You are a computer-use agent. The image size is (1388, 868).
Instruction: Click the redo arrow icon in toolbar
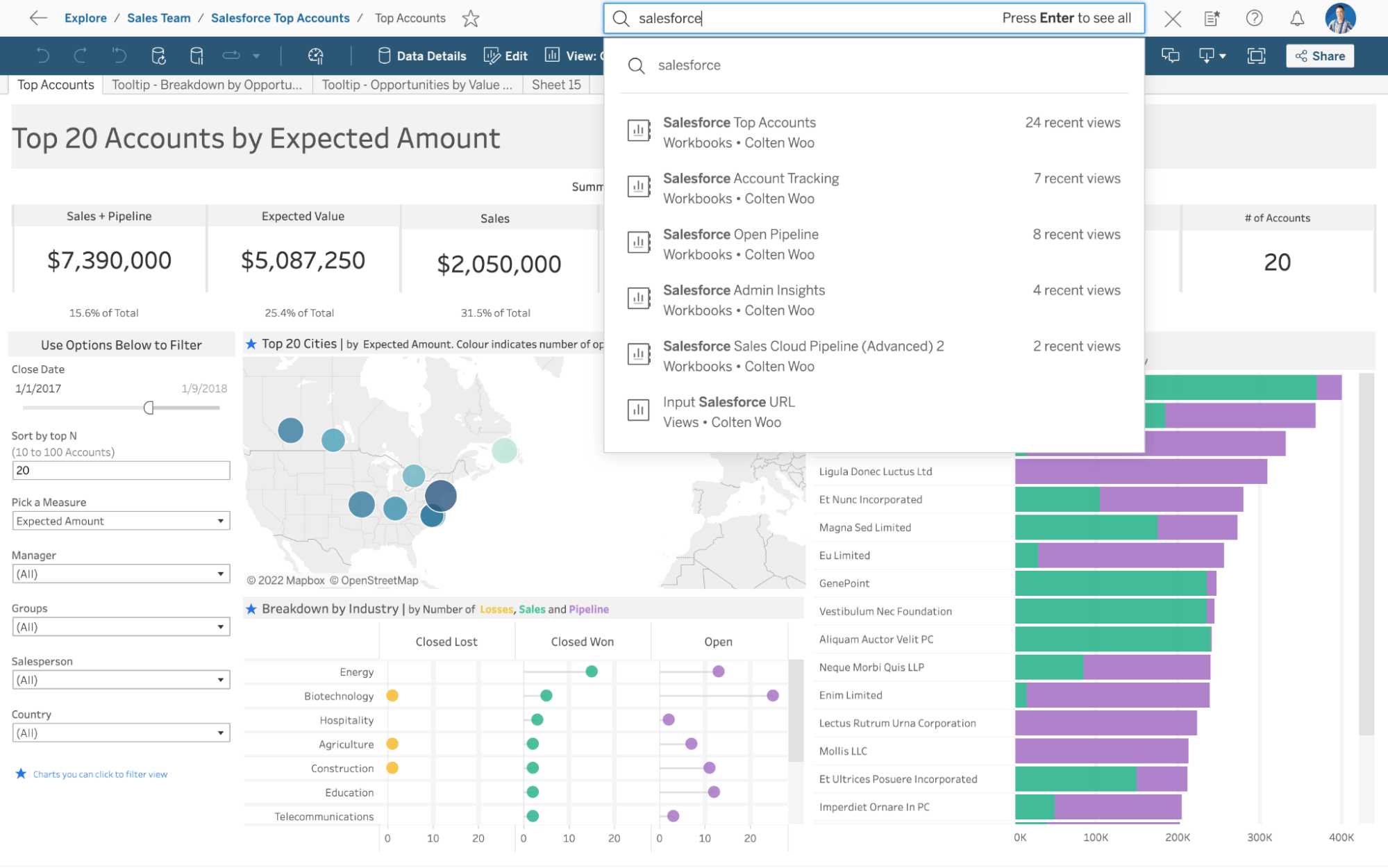79,56
